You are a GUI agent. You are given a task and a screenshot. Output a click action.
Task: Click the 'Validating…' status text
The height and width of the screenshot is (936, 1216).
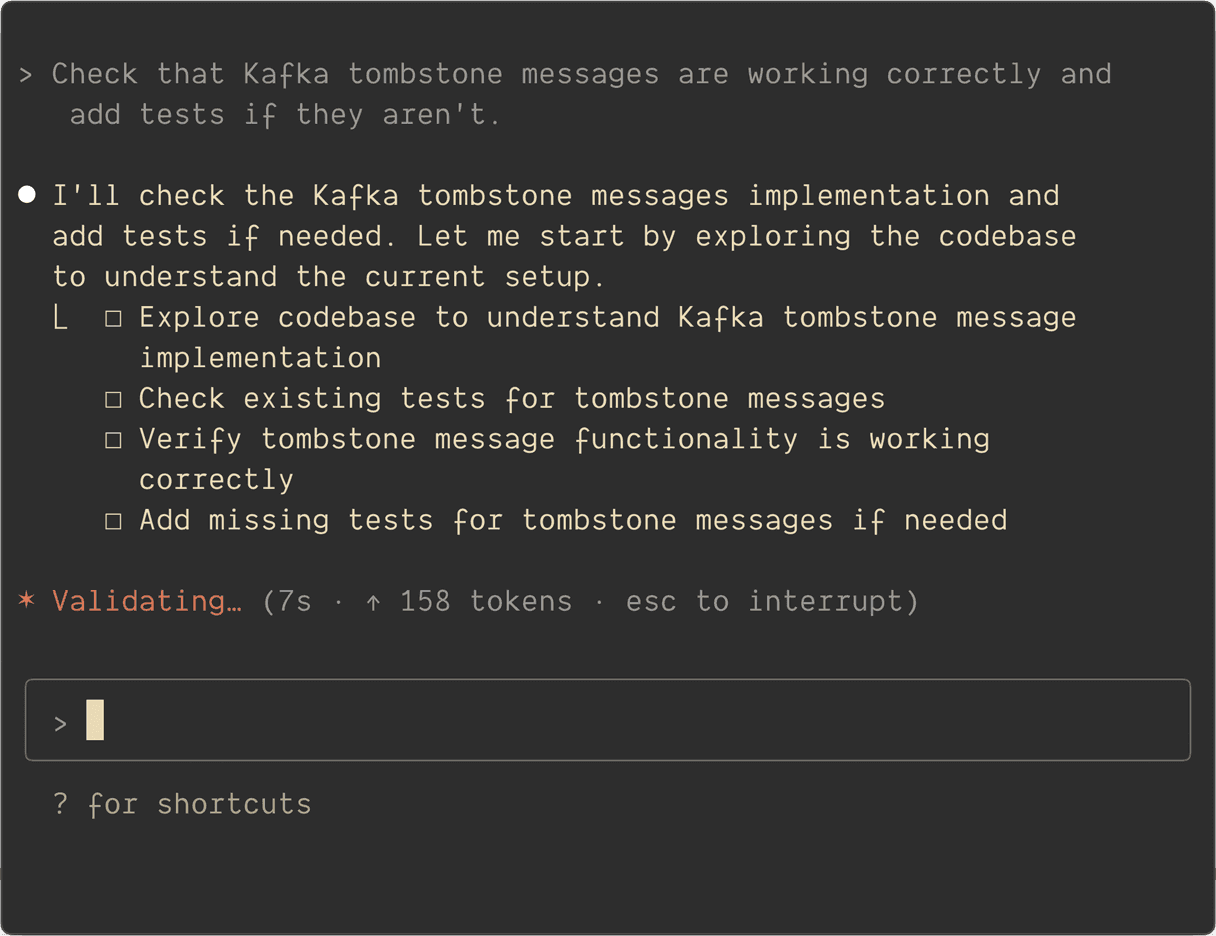point(147,601)
